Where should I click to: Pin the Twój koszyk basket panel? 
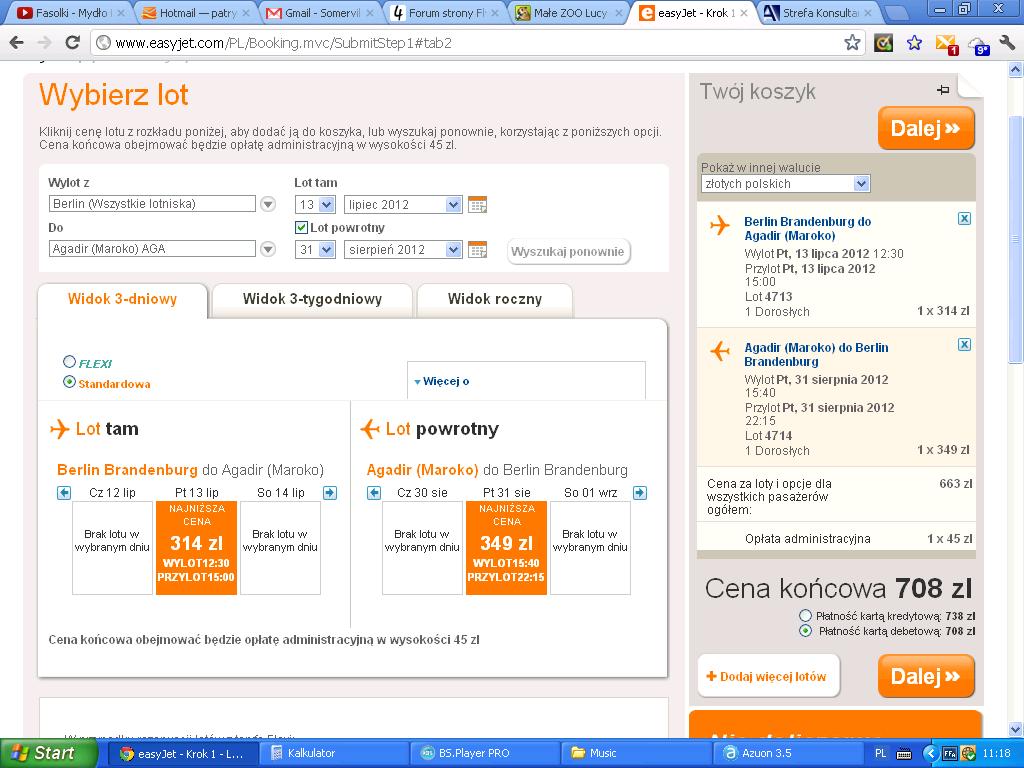[x=942, y=90]
